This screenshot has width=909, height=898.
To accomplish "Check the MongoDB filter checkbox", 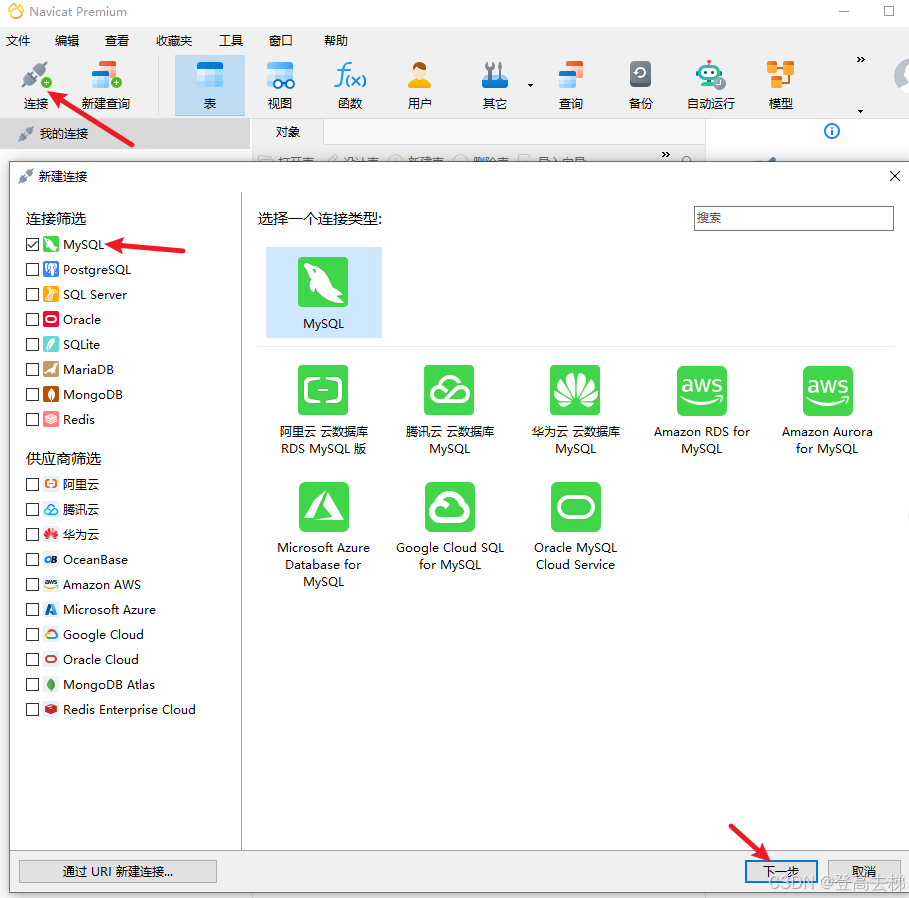I will point(32,395).
